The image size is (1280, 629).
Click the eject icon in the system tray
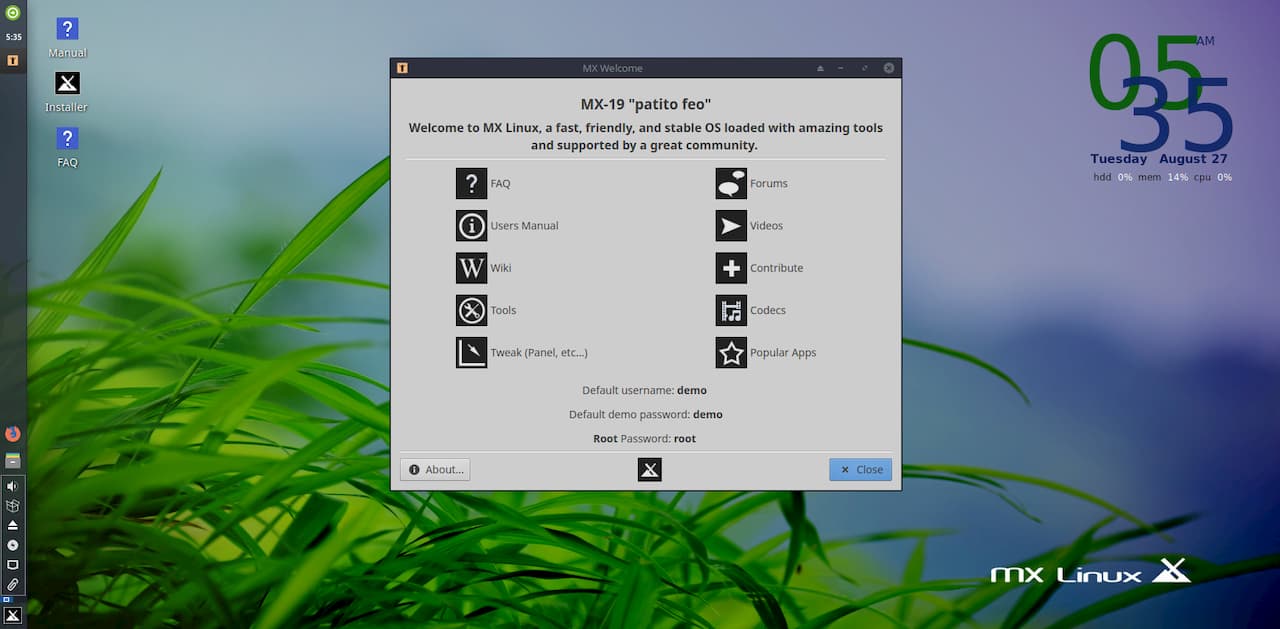pyautogui.click(x=13, y=525)
